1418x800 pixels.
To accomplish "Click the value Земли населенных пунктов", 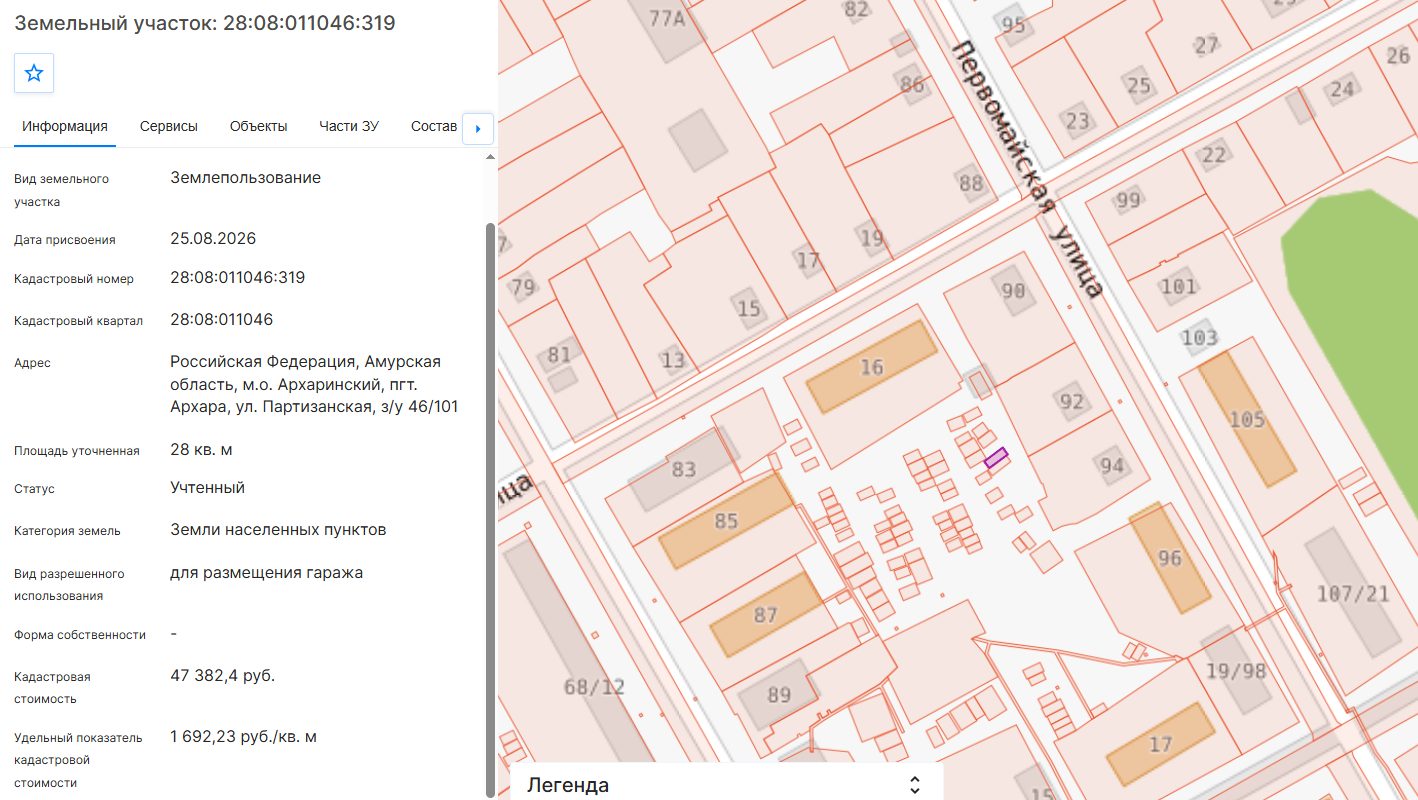I will tap(278, 530).
